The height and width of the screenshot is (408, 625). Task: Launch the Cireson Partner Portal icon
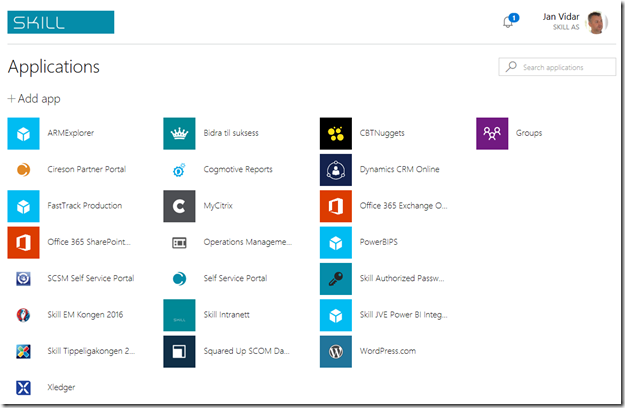coord(23,170)
